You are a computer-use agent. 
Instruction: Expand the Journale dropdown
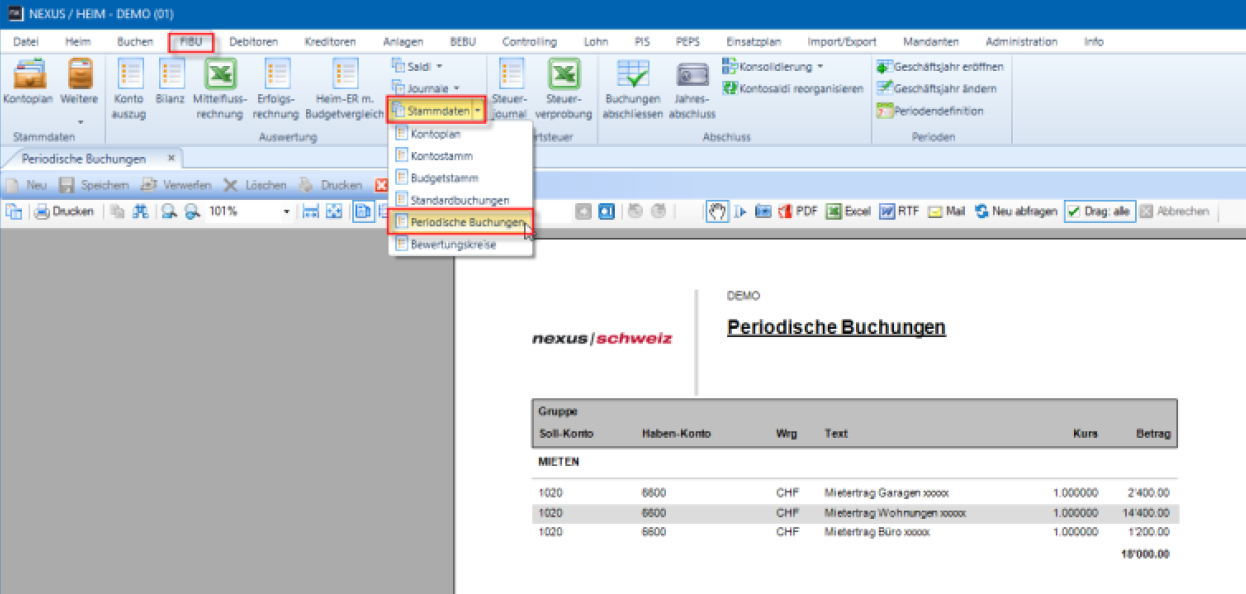(x=426, y=88)
